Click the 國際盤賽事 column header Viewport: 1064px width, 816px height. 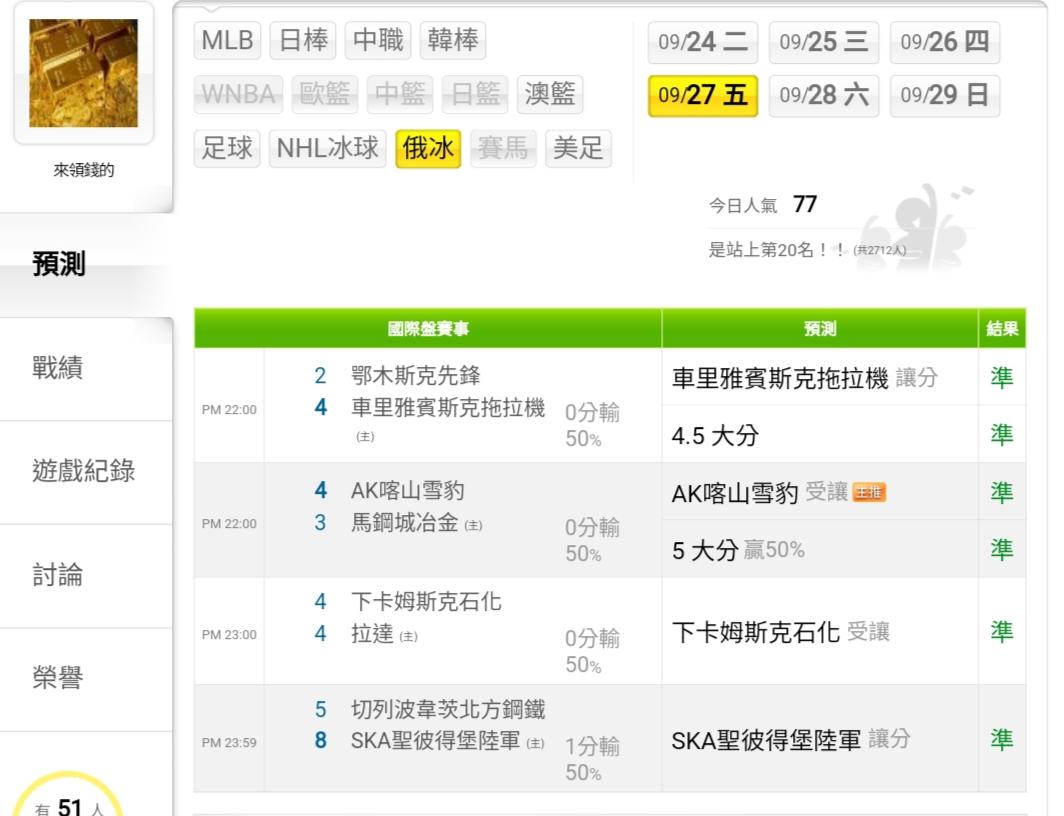tap(428, 329)
